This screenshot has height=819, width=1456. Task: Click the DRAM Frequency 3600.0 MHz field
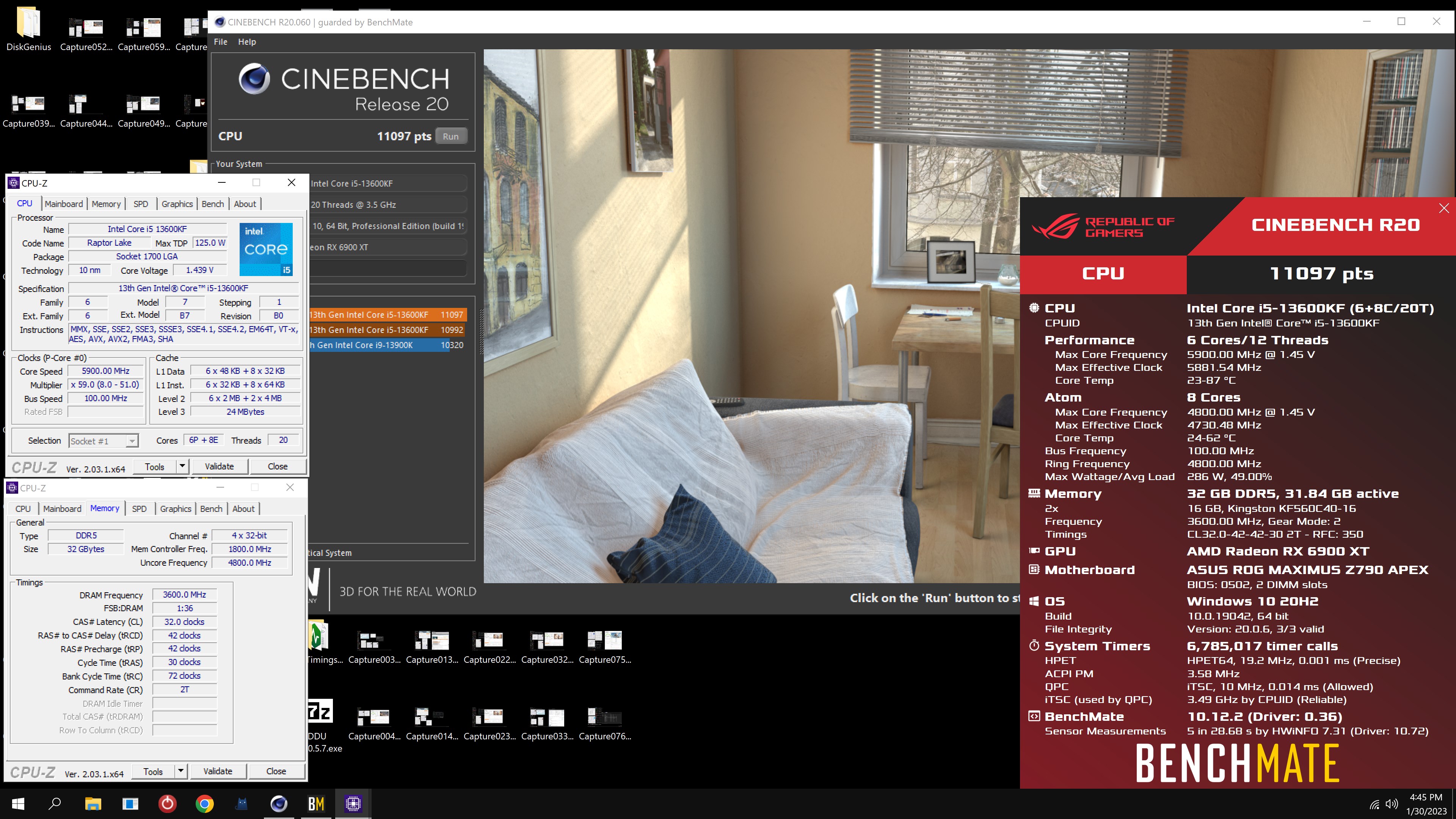pos(184,595)
